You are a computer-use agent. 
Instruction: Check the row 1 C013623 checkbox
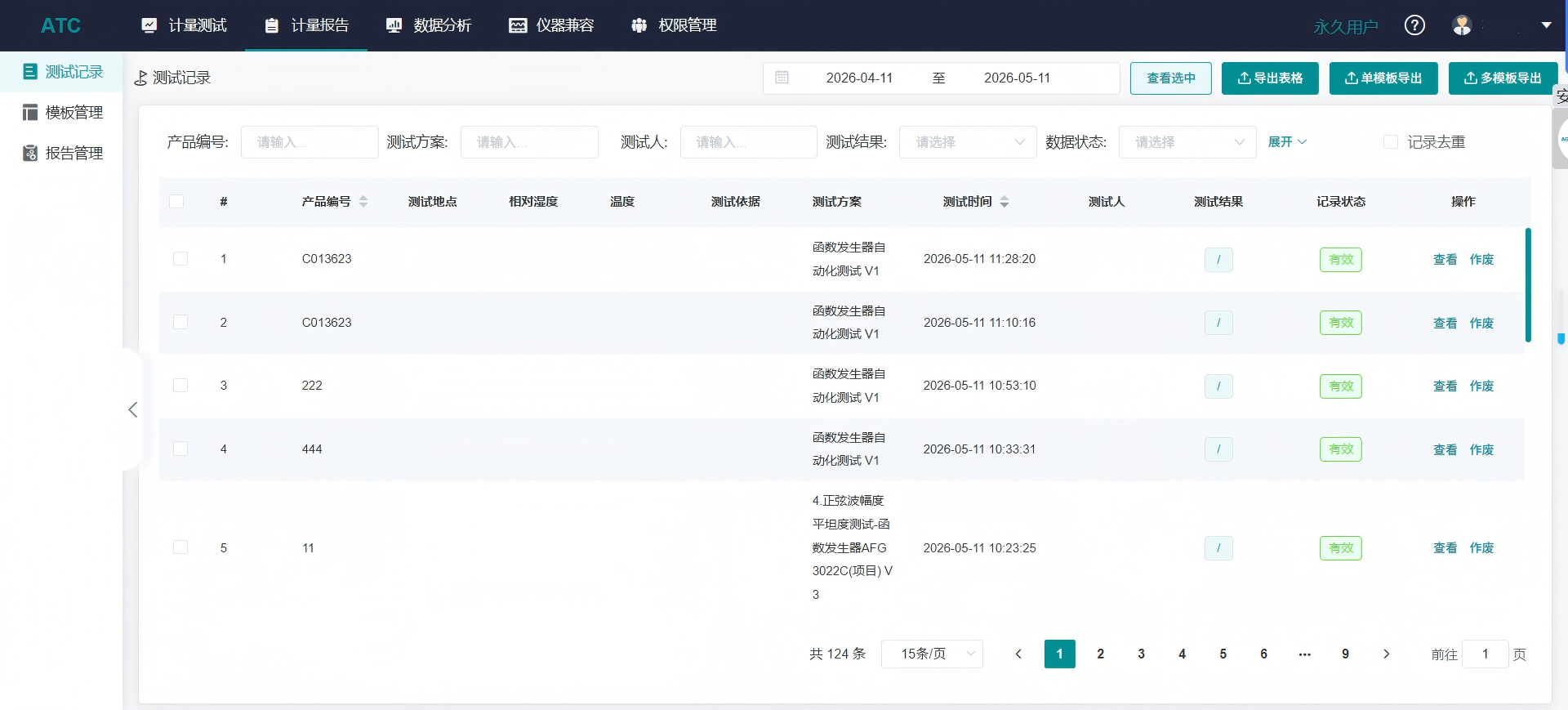point(180,259)
